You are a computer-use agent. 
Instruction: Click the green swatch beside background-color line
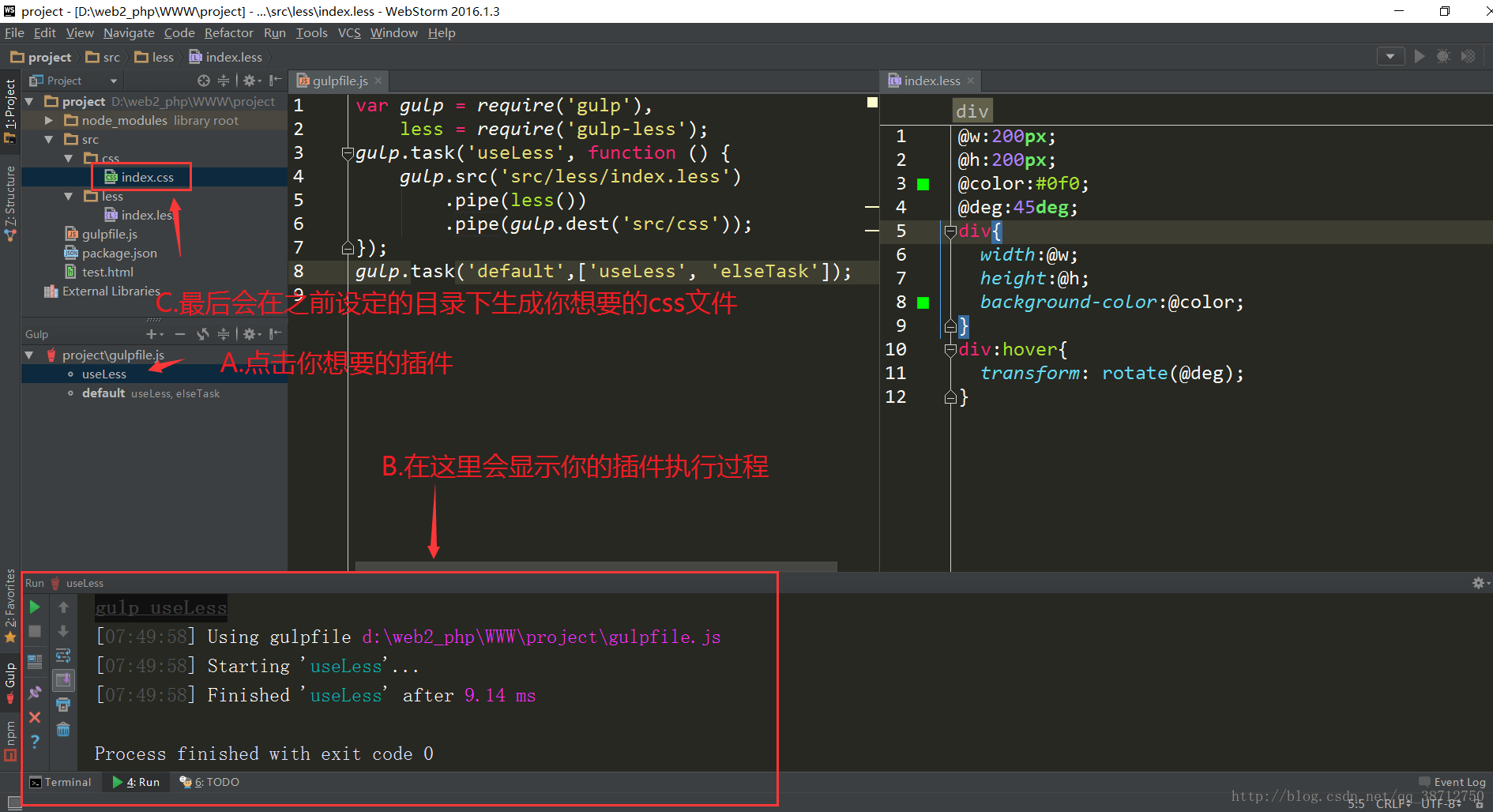(923, 303)
